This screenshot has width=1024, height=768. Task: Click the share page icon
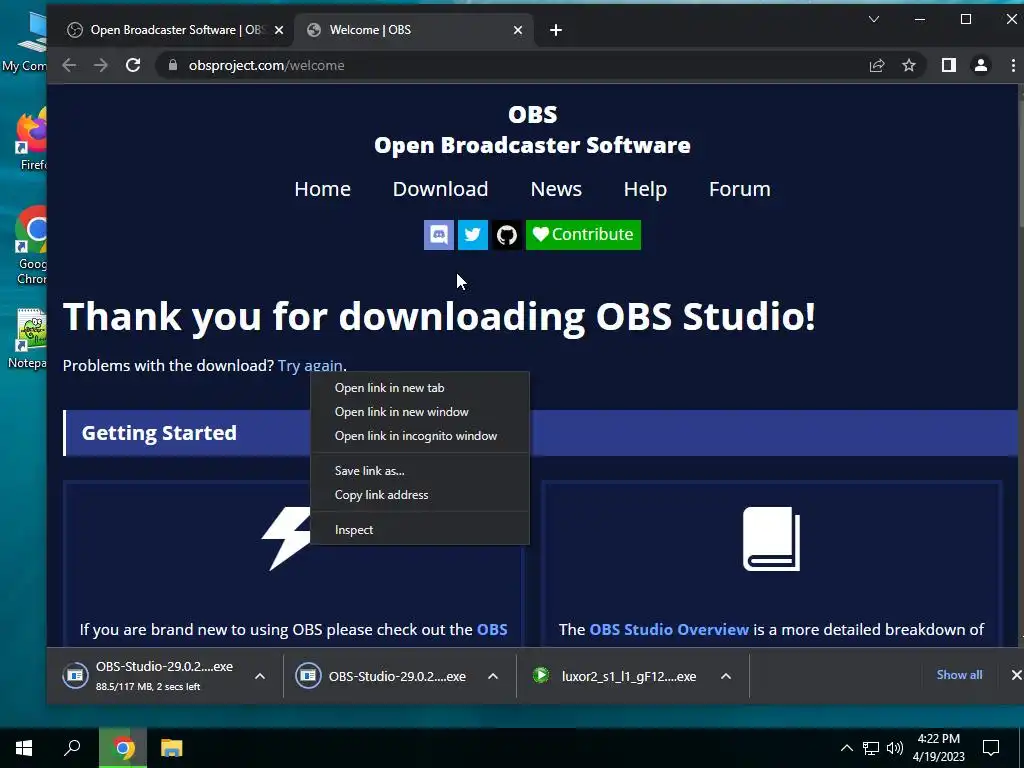click(x=876, y=65)
